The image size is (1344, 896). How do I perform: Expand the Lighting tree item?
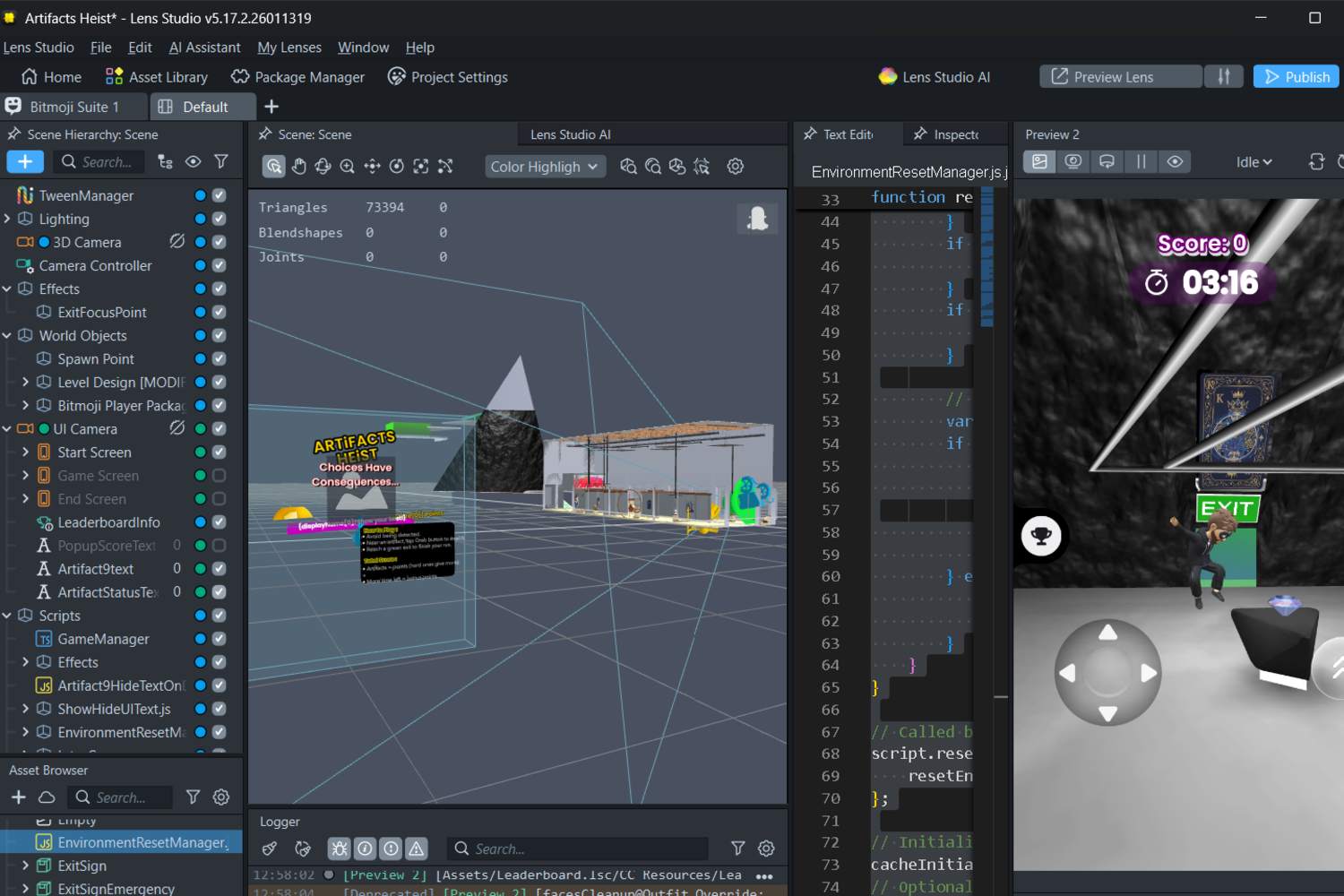pyautogui.click(x=8, y=219)
